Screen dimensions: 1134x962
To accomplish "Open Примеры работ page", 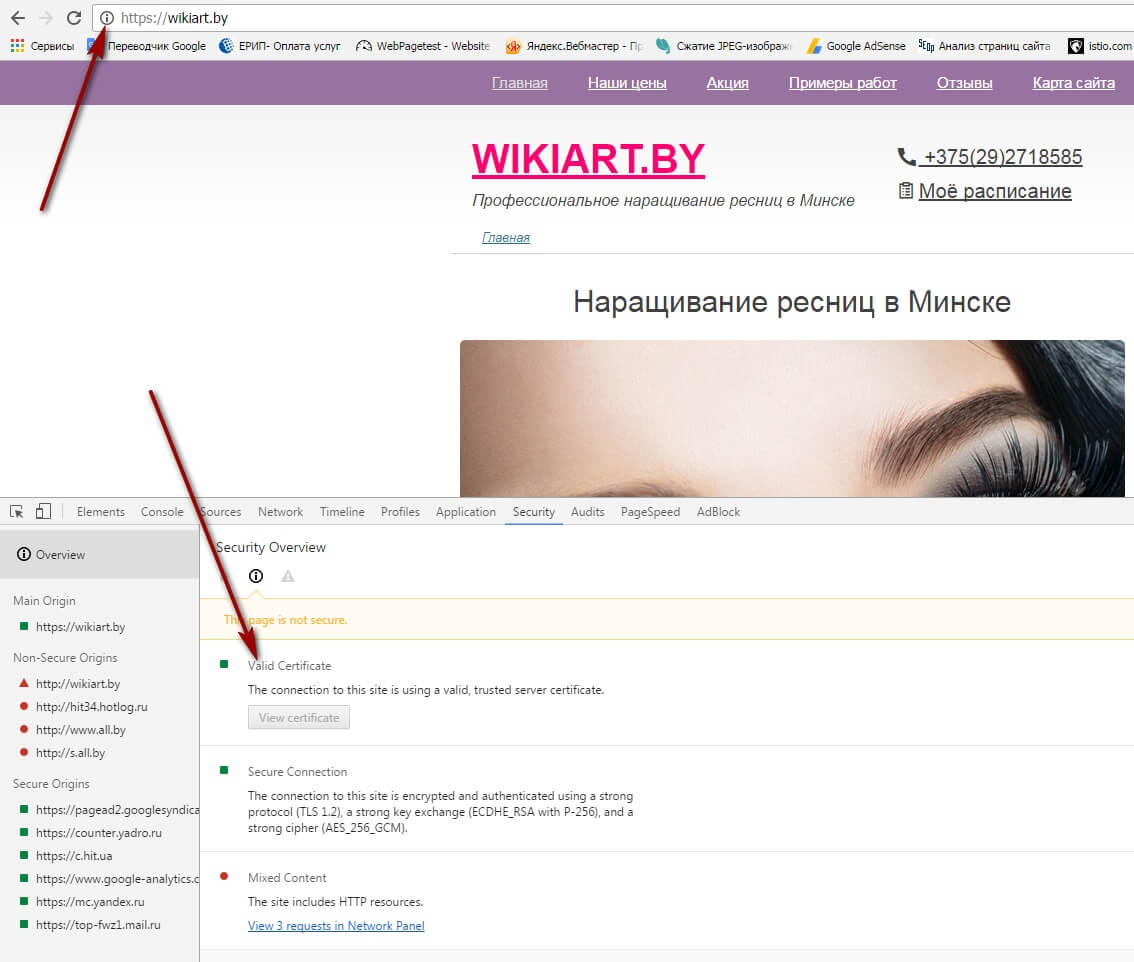I will pos(843,82).
